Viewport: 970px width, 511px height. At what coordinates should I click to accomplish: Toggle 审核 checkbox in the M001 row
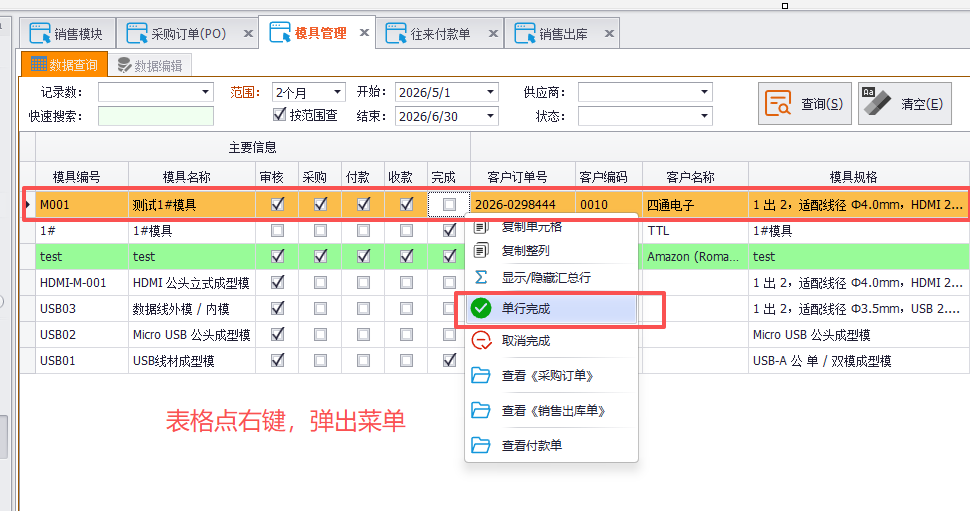coord(277,204)
